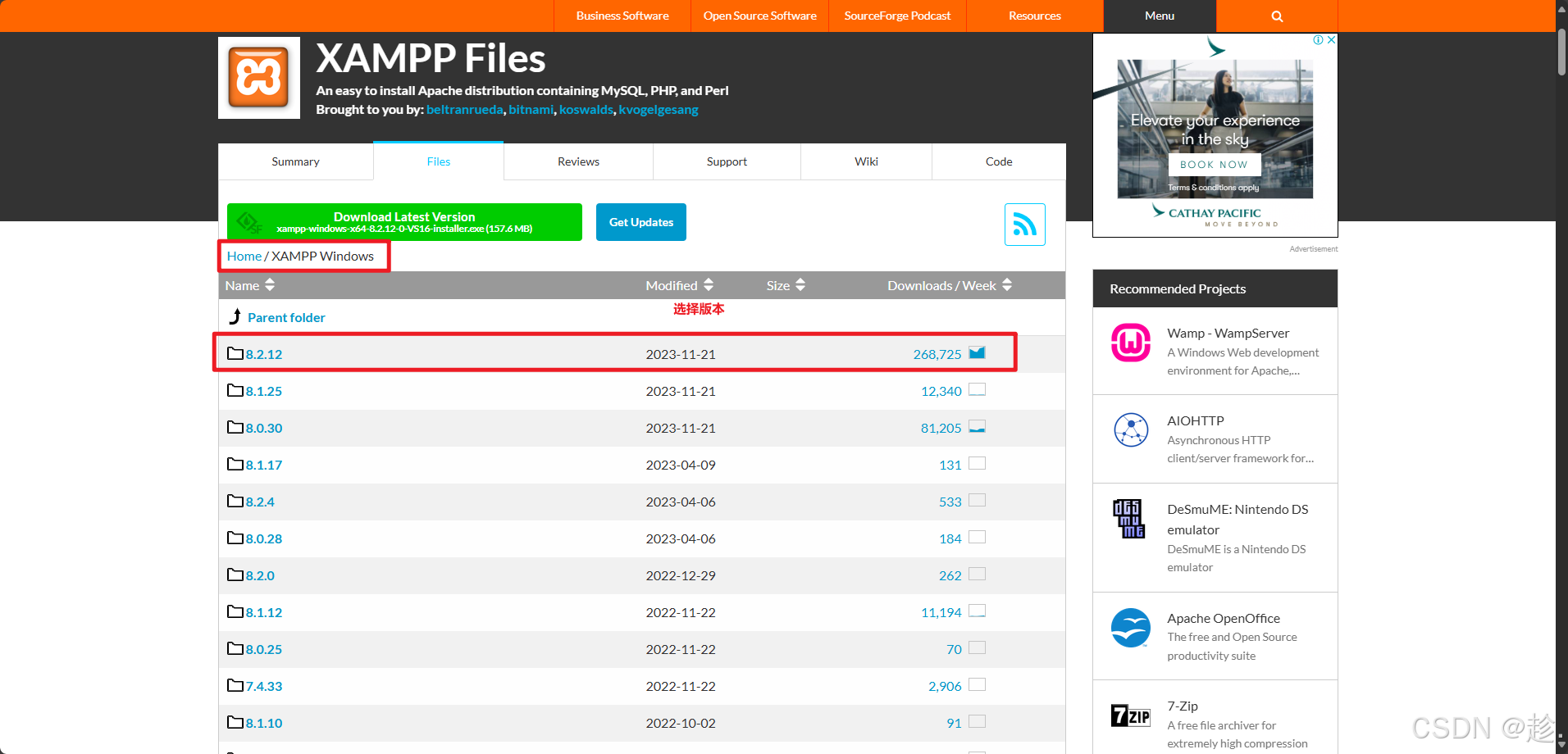Click the page vertical scrollbar thumb
This screenshot has height=754, width=1568.
(x=1561, y=52)
